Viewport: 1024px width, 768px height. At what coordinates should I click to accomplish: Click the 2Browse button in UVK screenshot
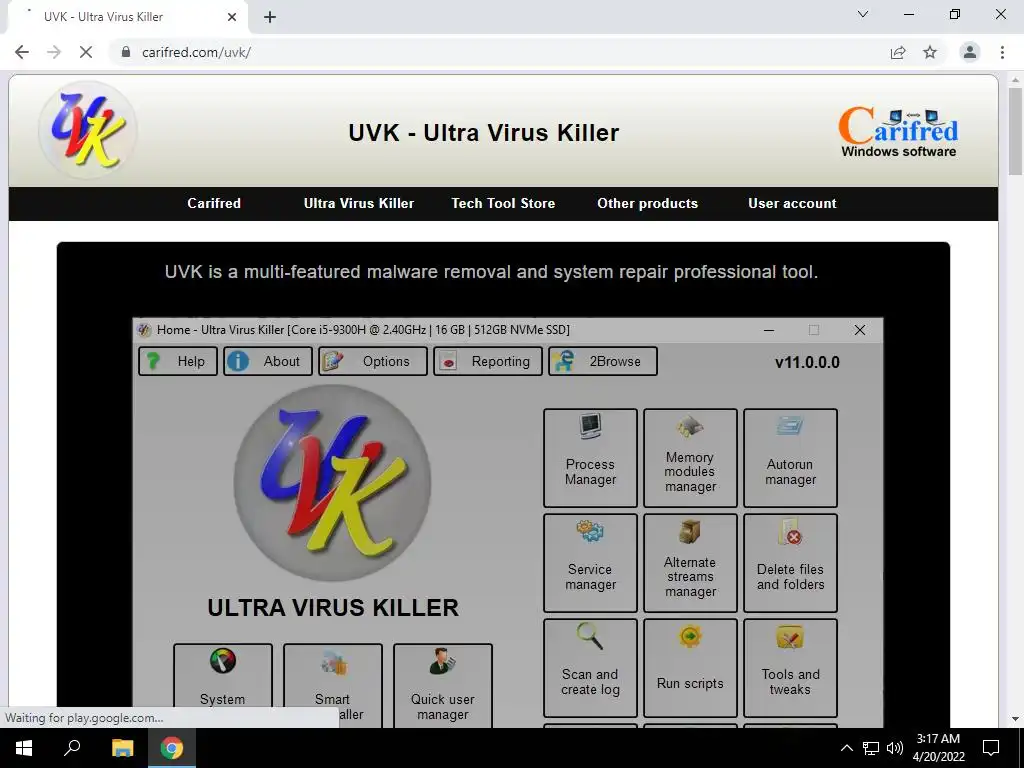pyautogui.click(x=603, y=361)
